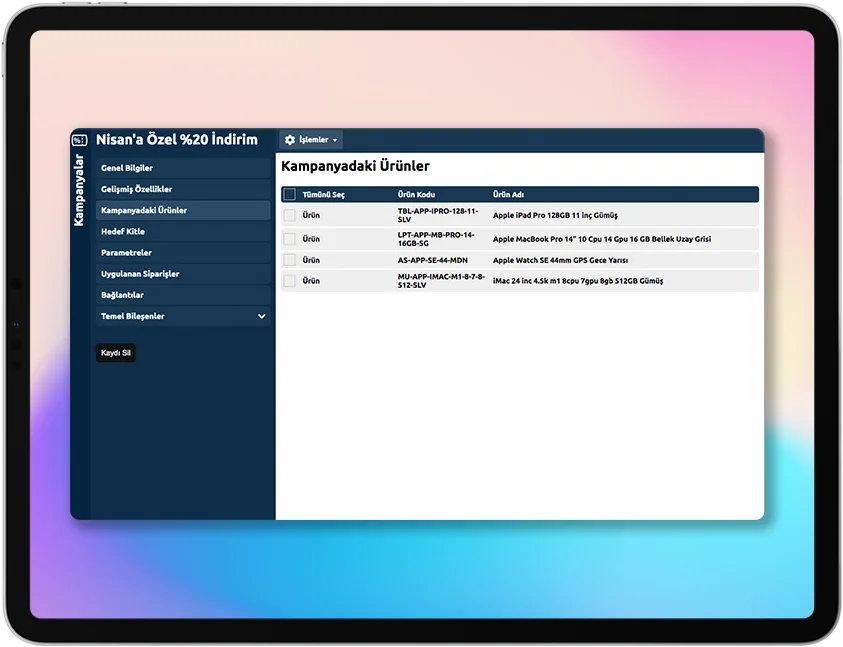Select the checkbox for Apple iPad Pro row
Image resolution: width=843 pixels, height=647 pixels.
point(289,215)
